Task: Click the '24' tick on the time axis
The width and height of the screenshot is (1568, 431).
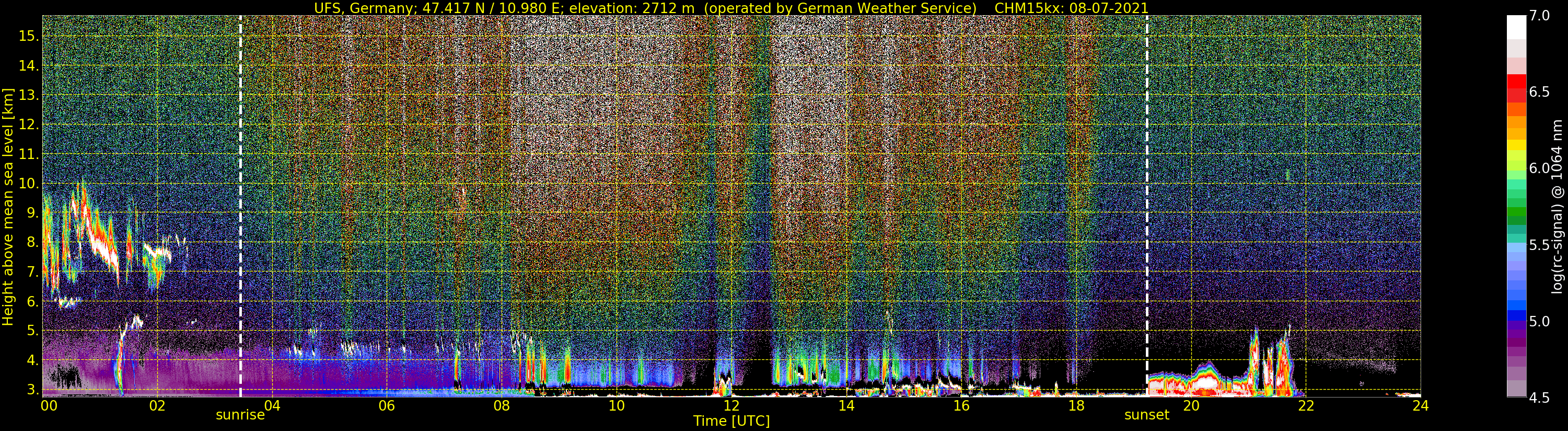Action: point(1420,405)
